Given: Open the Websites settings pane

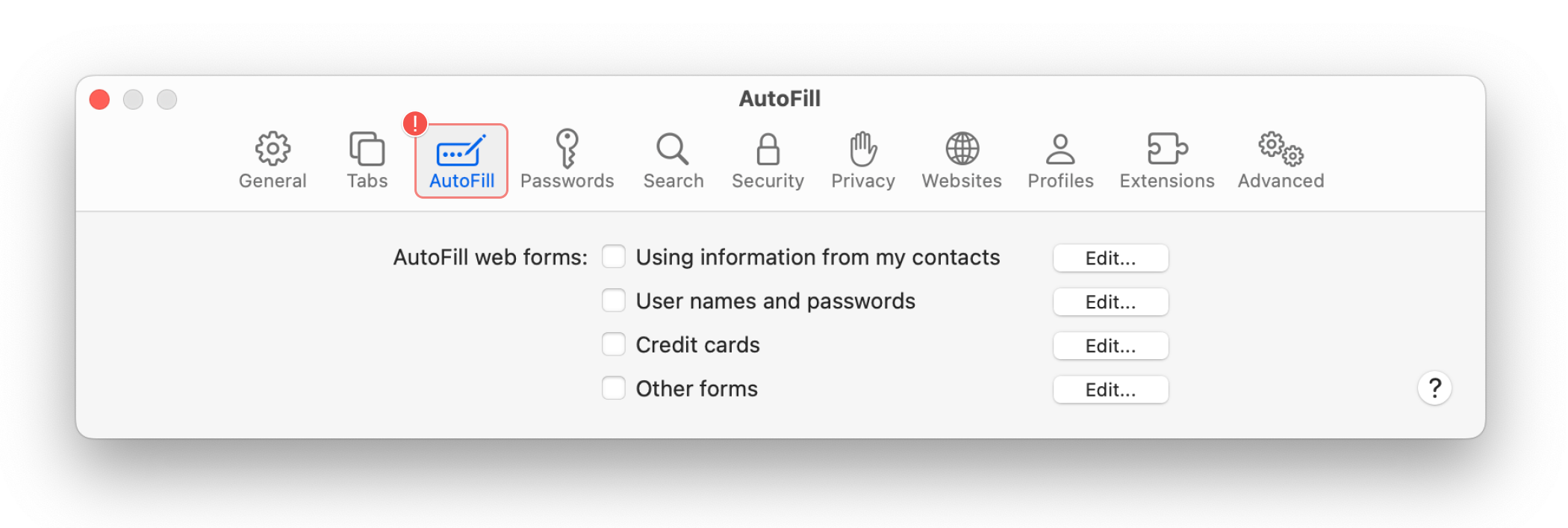Looking at the screenshot, I should 962,159.
